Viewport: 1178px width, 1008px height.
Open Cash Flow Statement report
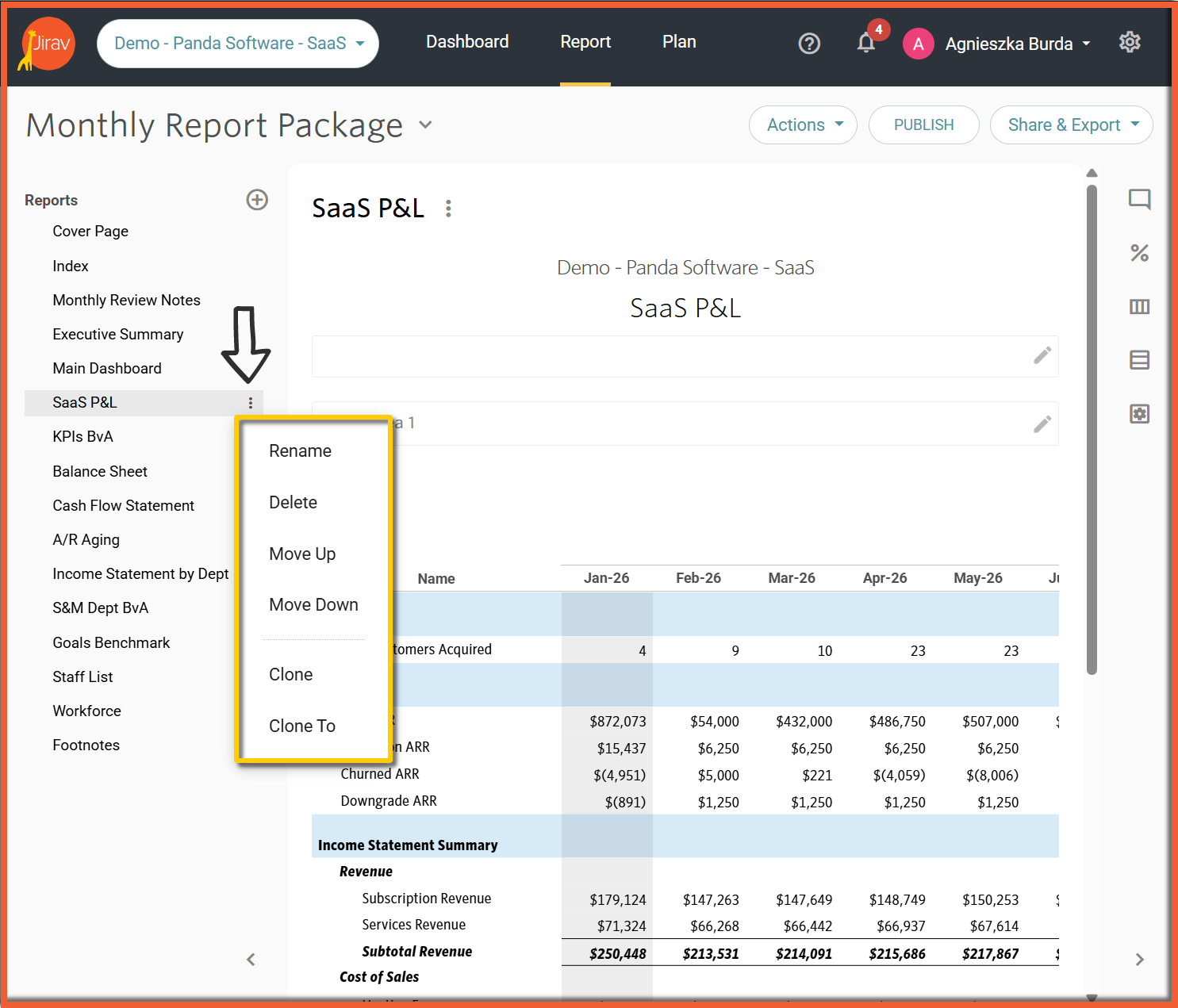coord(123,505)
